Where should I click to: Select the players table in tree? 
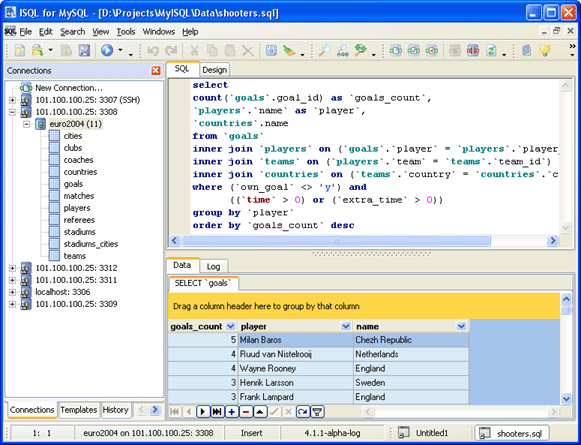[77, 208]
